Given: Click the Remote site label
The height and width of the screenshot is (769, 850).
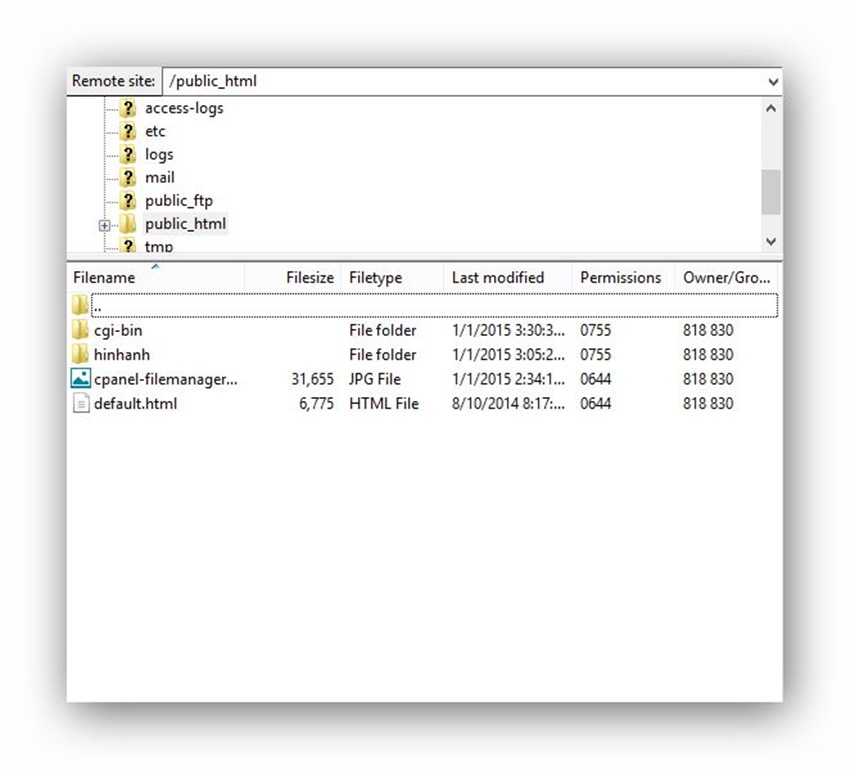Looking at the screenshot, I should pos(113,81).
